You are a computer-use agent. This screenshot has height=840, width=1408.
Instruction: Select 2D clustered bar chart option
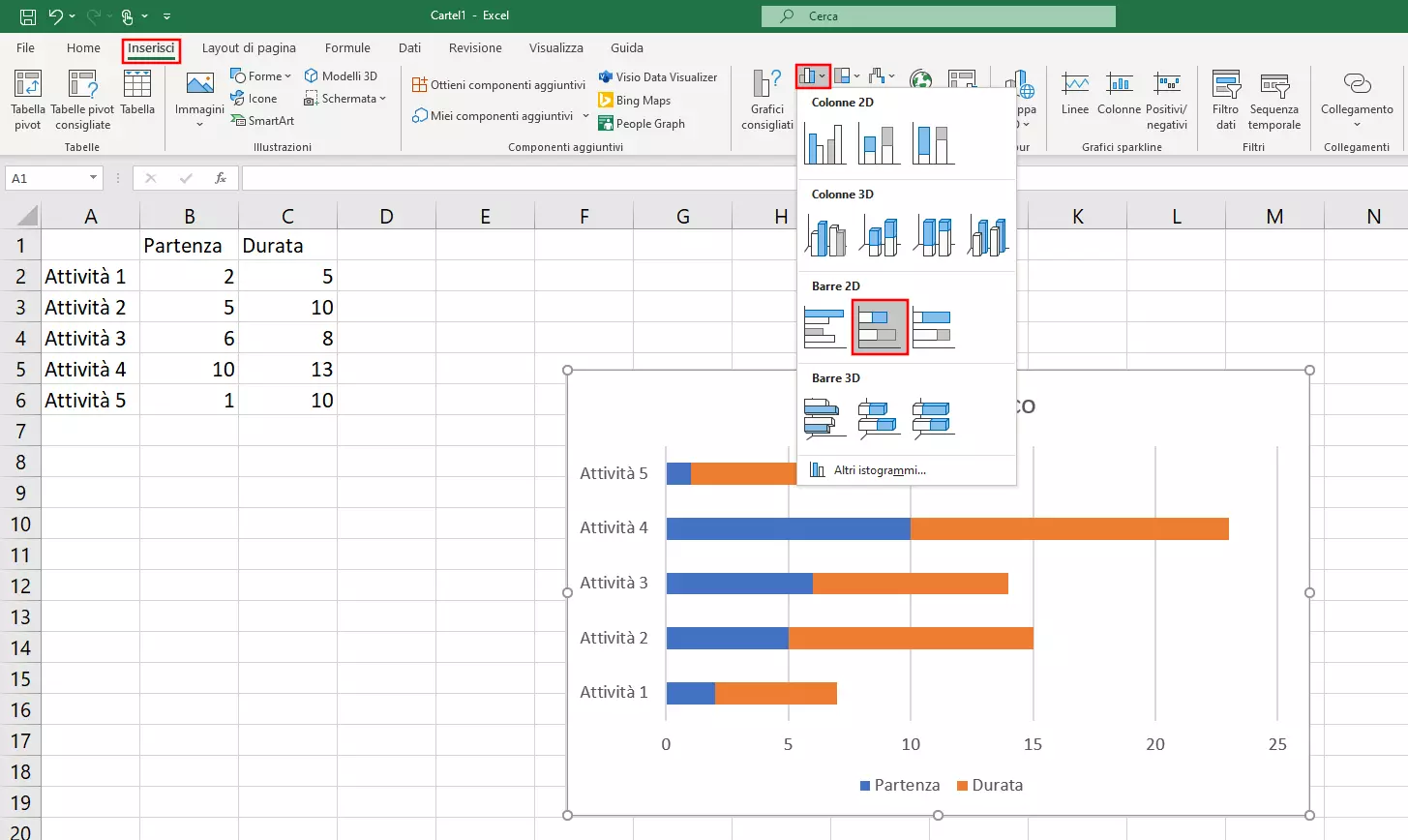pyautogui.click(x=825, y=327)
